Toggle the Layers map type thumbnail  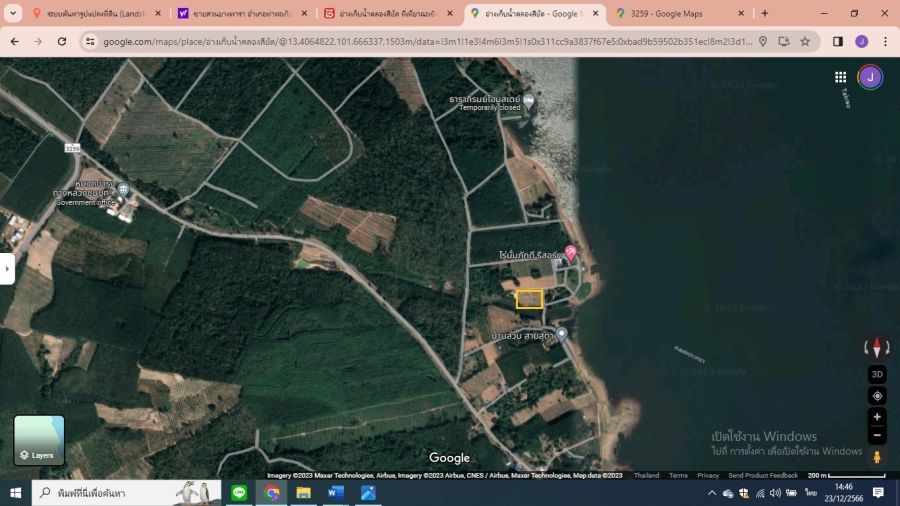(x=39, y=441)
